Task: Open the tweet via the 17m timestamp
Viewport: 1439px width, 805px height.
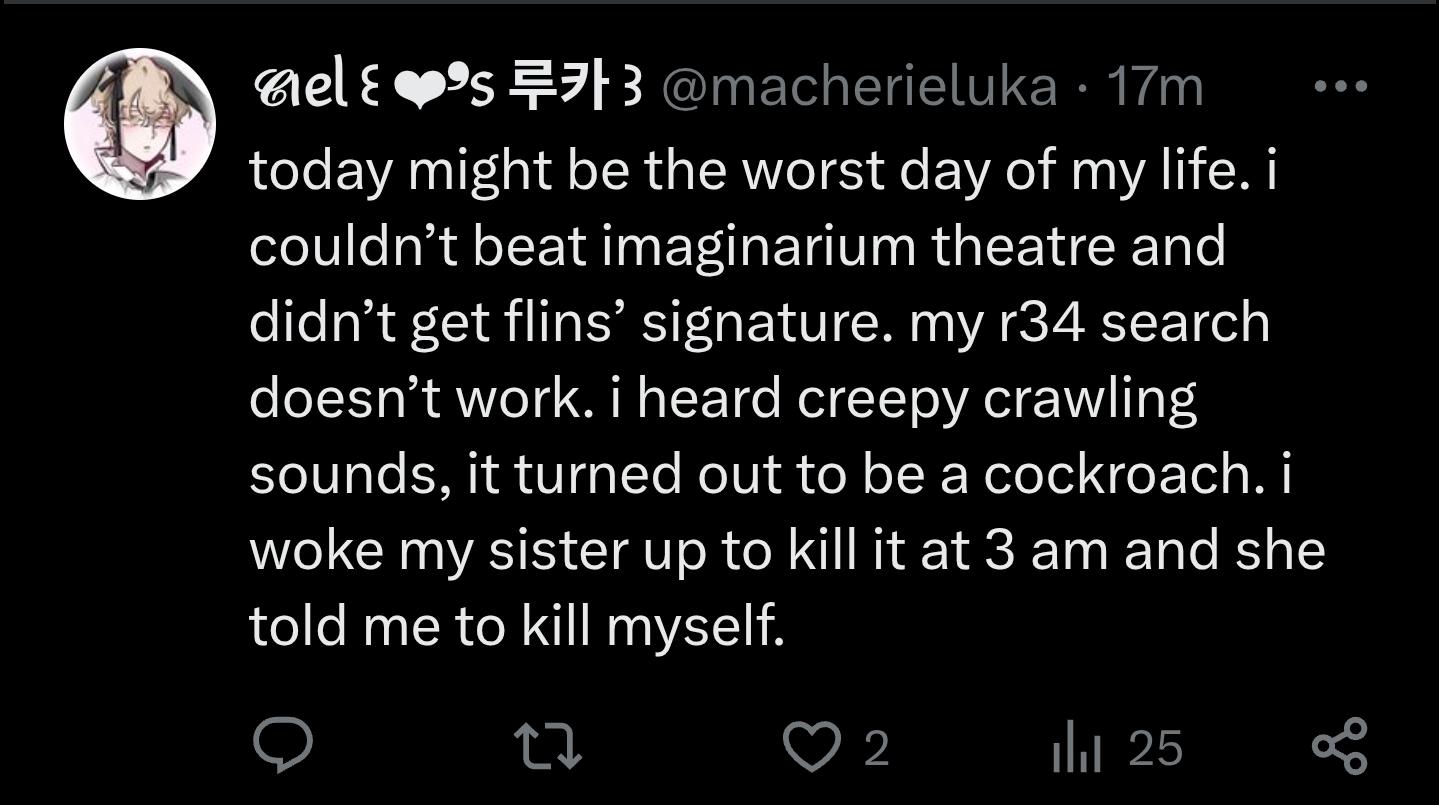Action: [1155, 88]
